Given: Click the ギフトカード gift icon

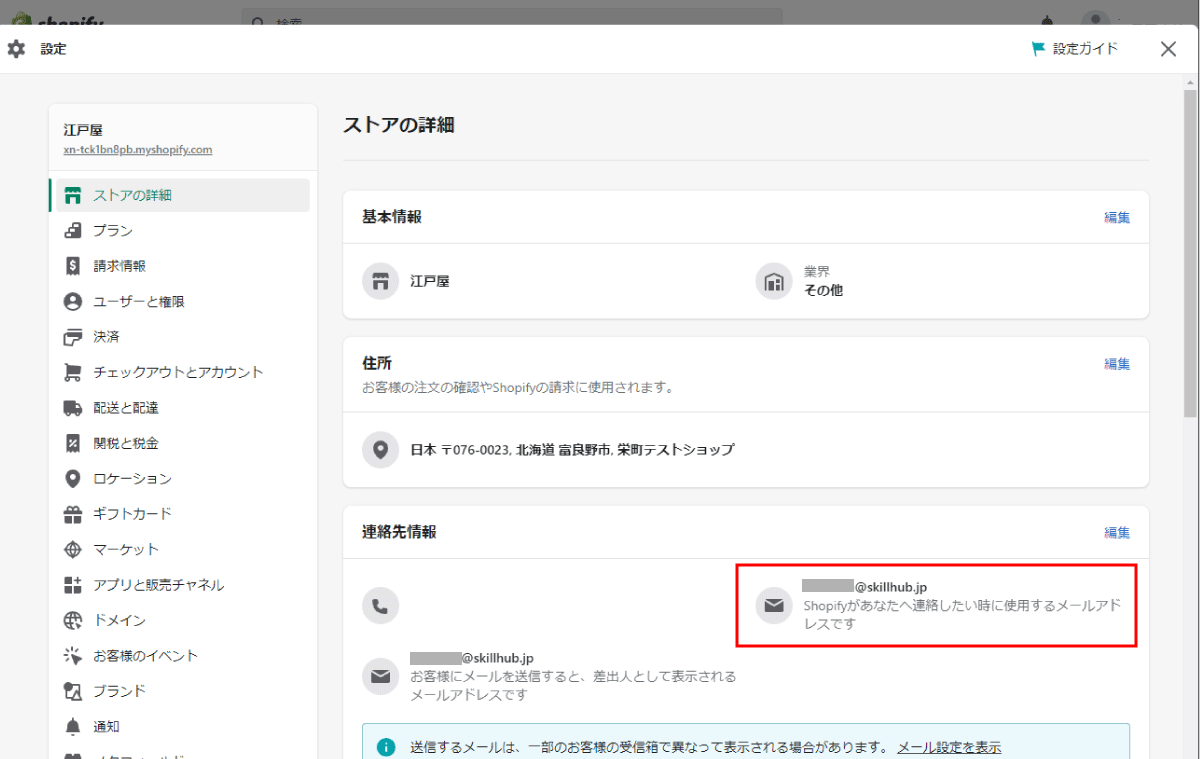Looking at the screenshot, I should [73, 514].
